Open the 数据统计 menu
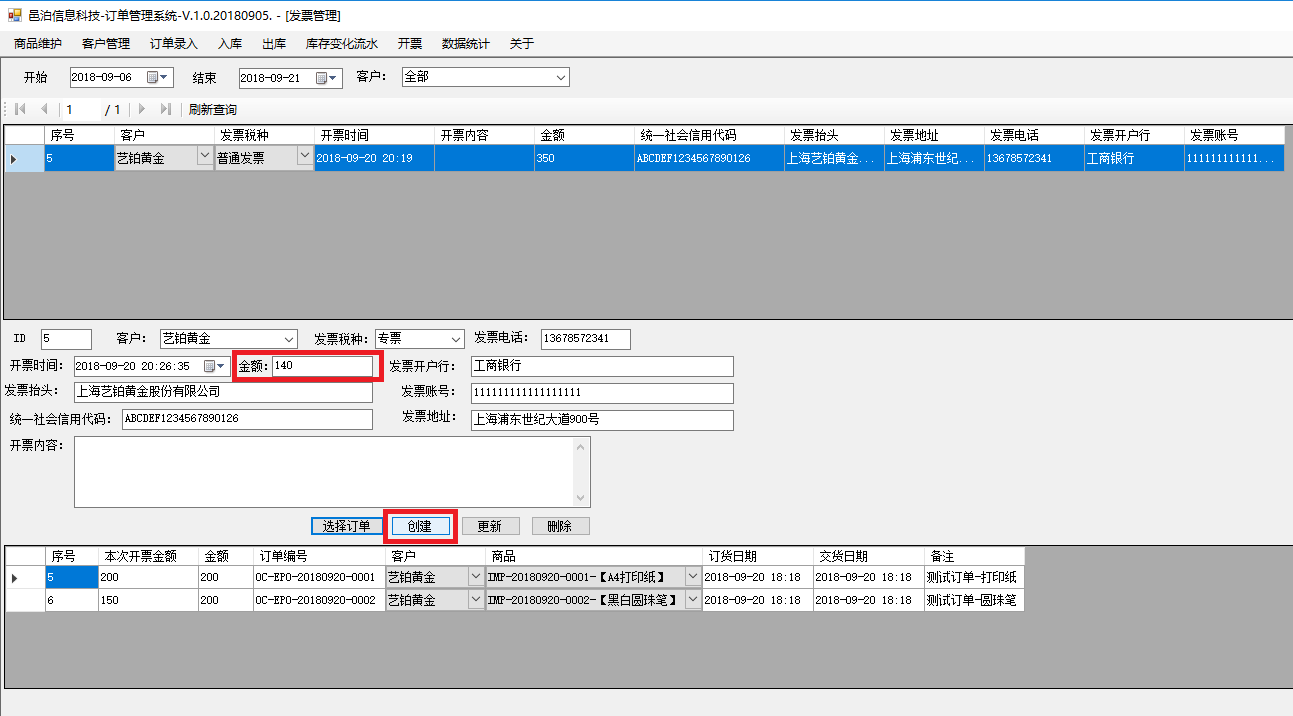 point(466,44)
